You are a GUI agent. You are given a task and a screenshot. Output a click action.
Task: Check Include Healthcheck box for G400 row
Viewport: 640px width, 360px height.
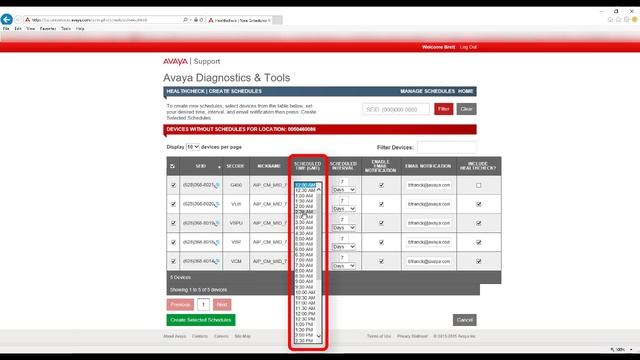coord(479,185)
